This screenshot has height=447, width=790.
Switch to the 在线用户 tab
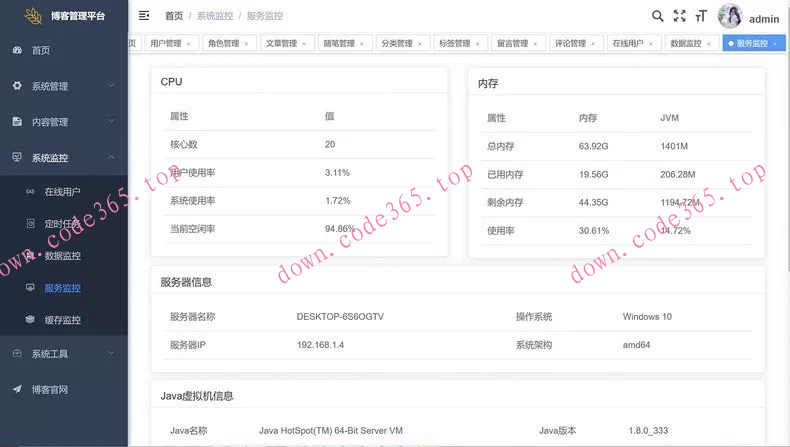628,43
